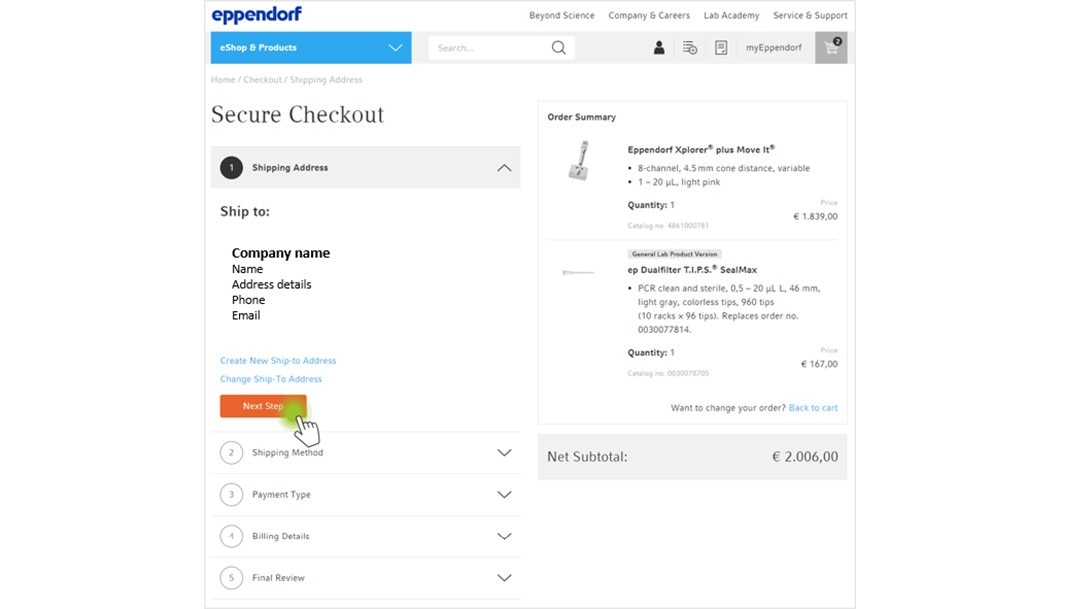The image size is (1080, 609).
Task: Expand the Shipping Method section
Action: tap(504, 453)
